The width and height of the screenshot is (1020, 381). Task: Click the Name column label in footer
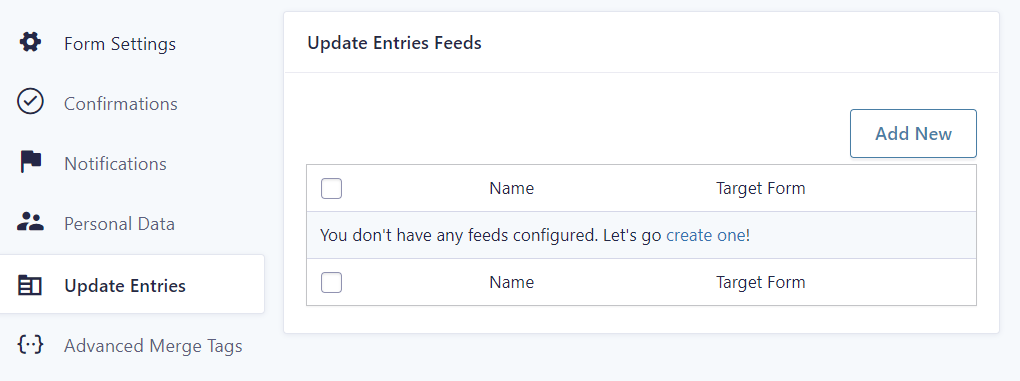click(x=511, y=282)
